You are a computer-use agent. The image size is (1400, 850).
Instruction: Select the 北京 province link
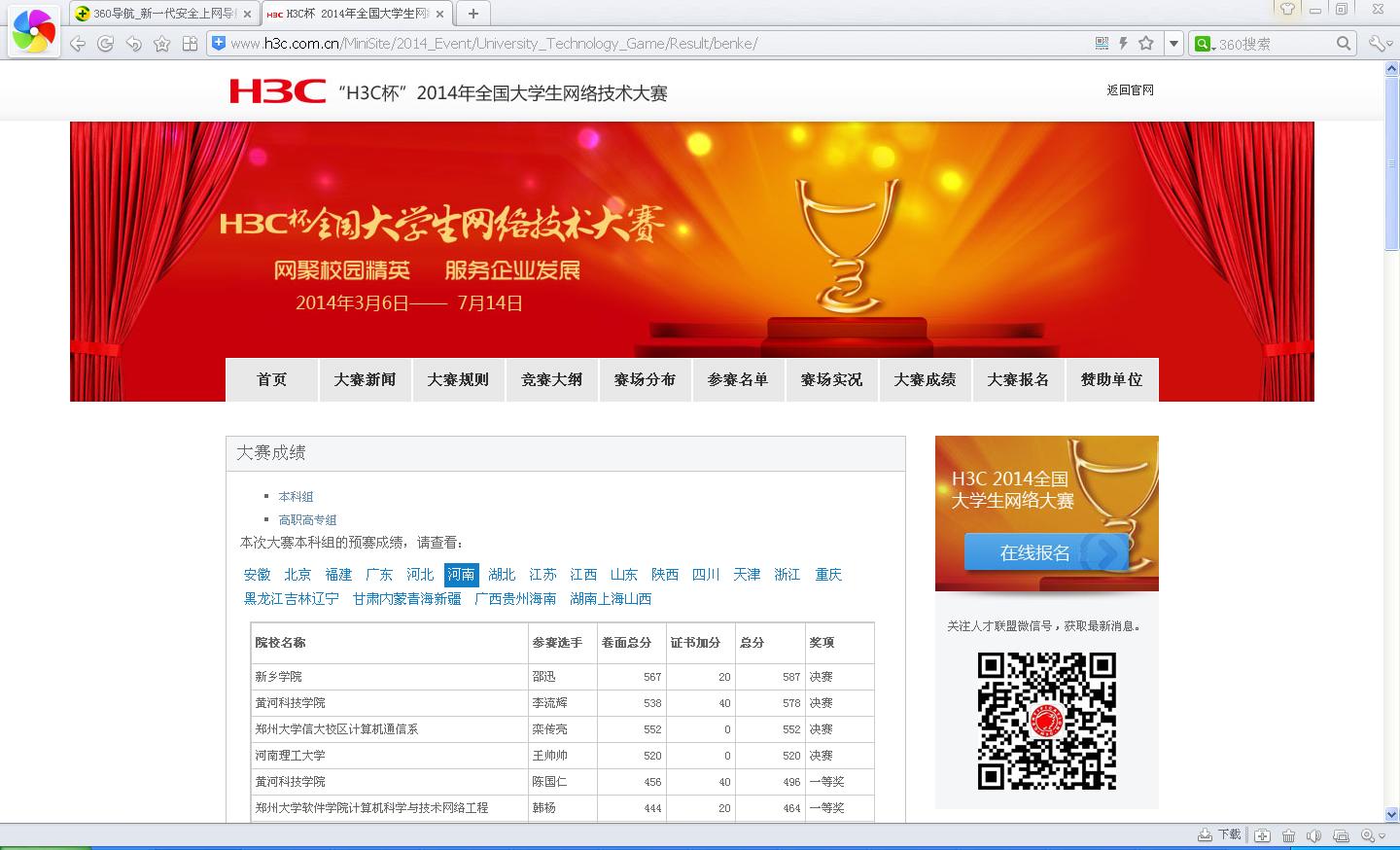[297, 575]
